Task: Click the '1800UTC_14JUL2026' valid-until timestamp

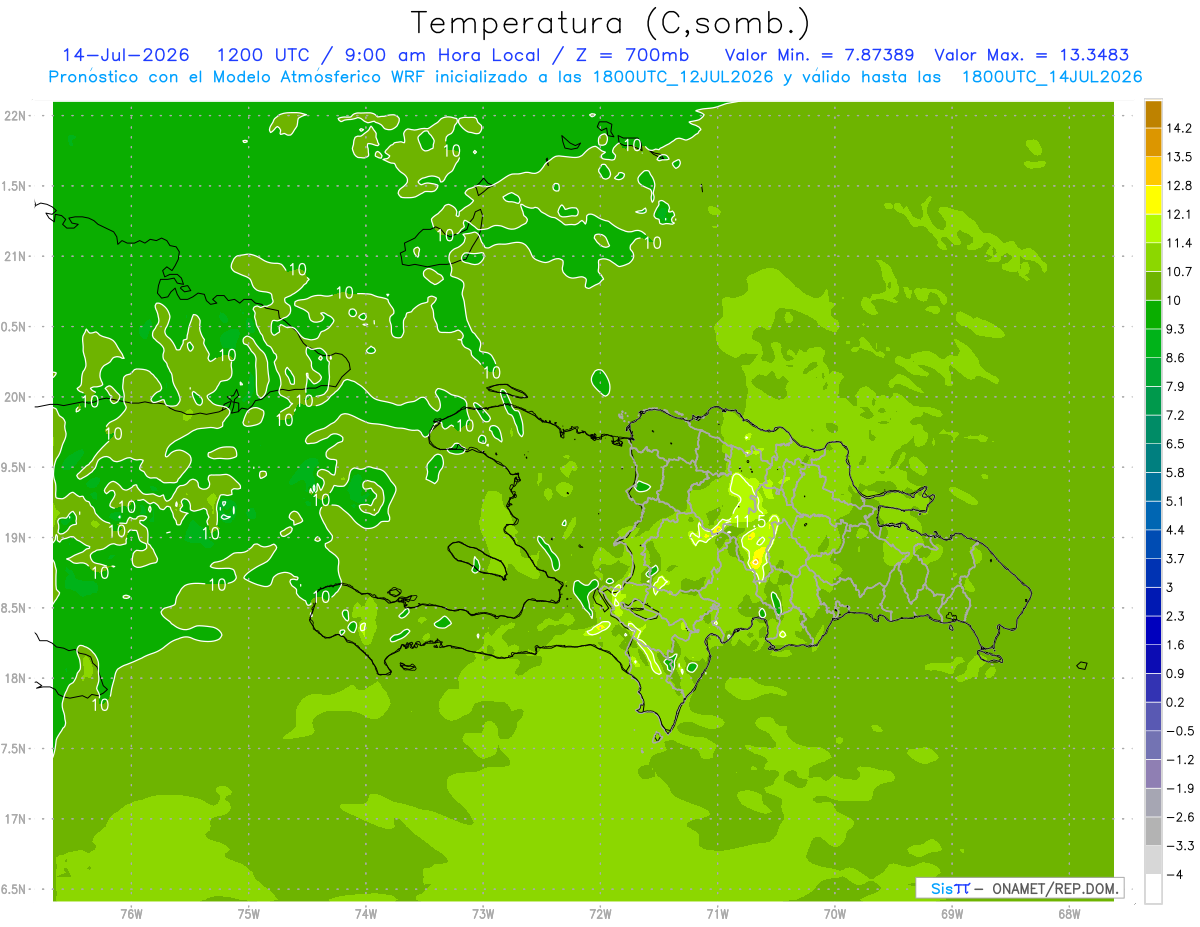Action: 1051,77
